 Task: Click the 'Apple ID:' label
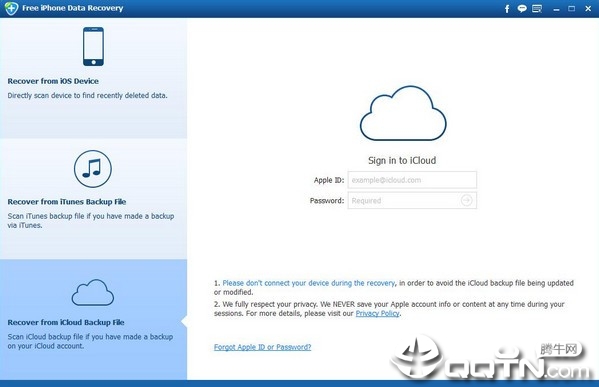[x=329, y=180]
